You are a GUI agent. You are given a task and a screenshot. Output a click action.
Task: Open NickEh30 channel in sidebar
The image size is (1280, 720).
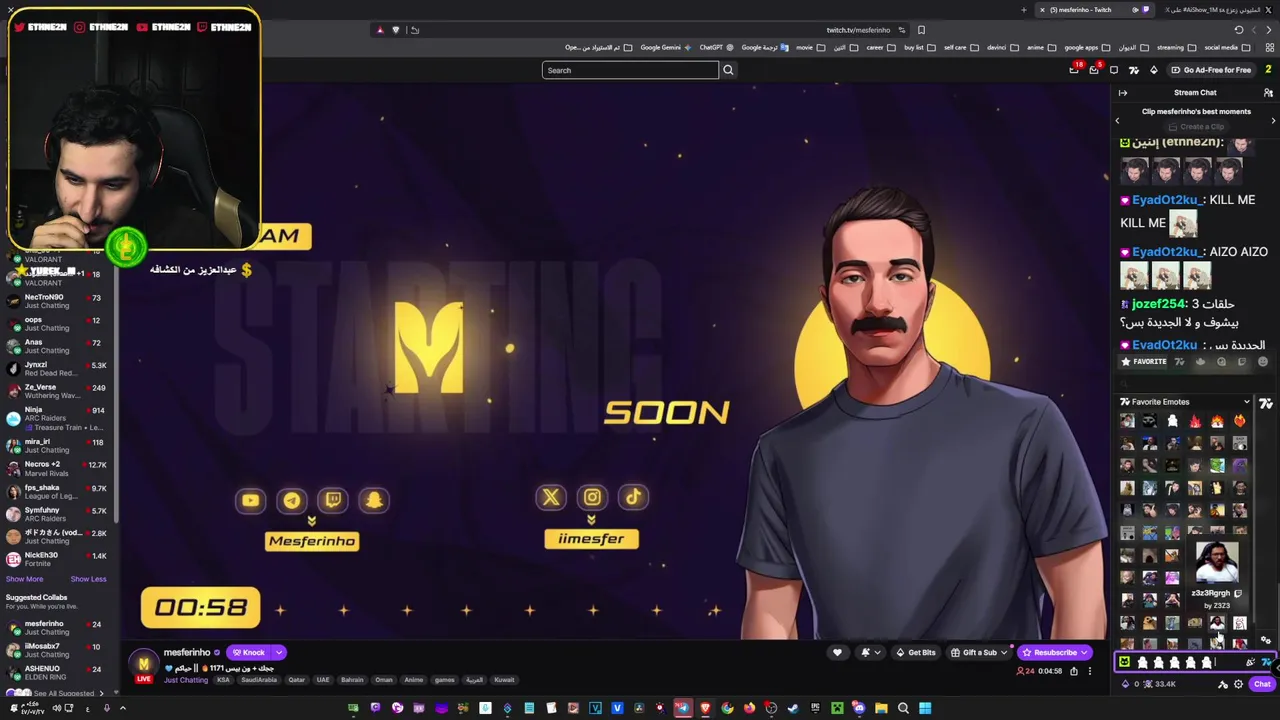click(x=60, y=559)
